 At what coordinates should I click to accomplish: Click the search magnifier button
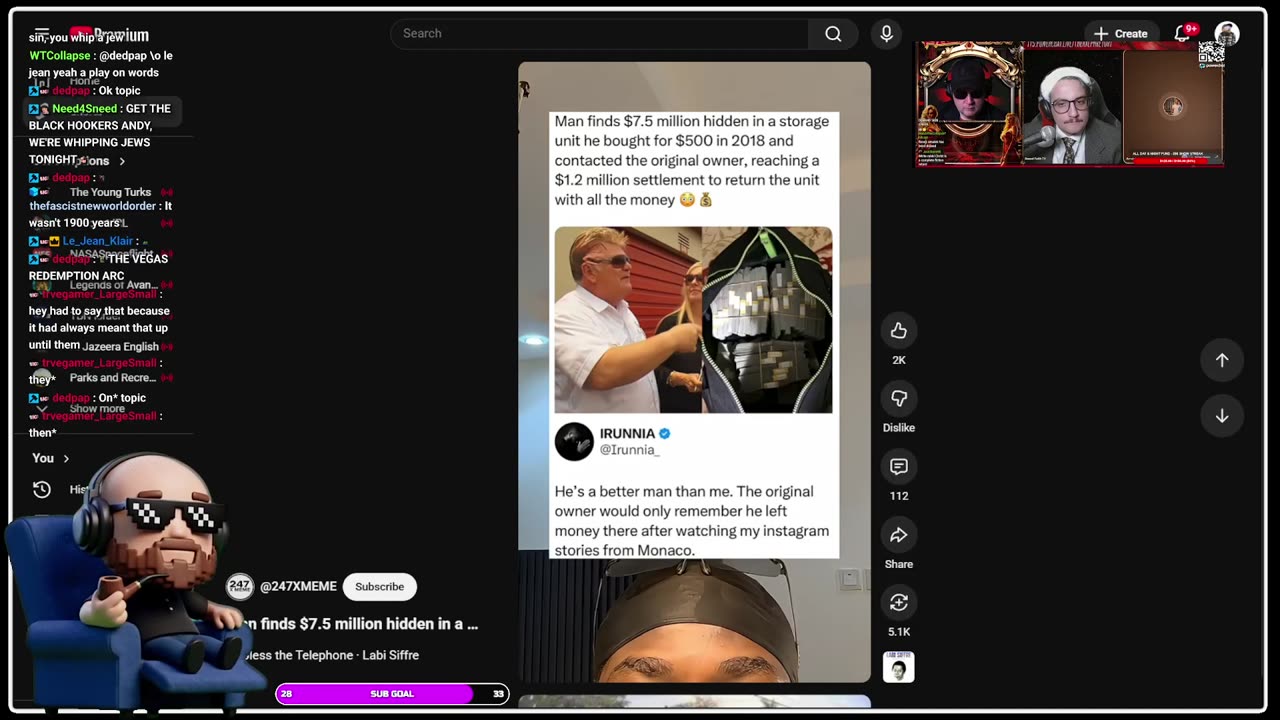[x=833, y=34]
